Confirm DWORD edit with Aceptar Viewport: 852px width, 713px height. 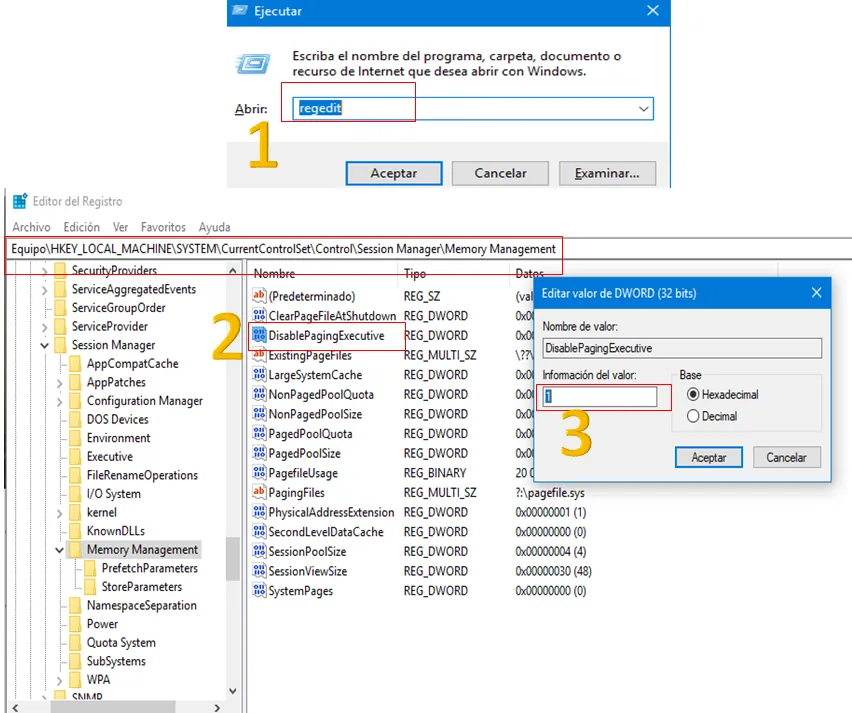point(709,457)
